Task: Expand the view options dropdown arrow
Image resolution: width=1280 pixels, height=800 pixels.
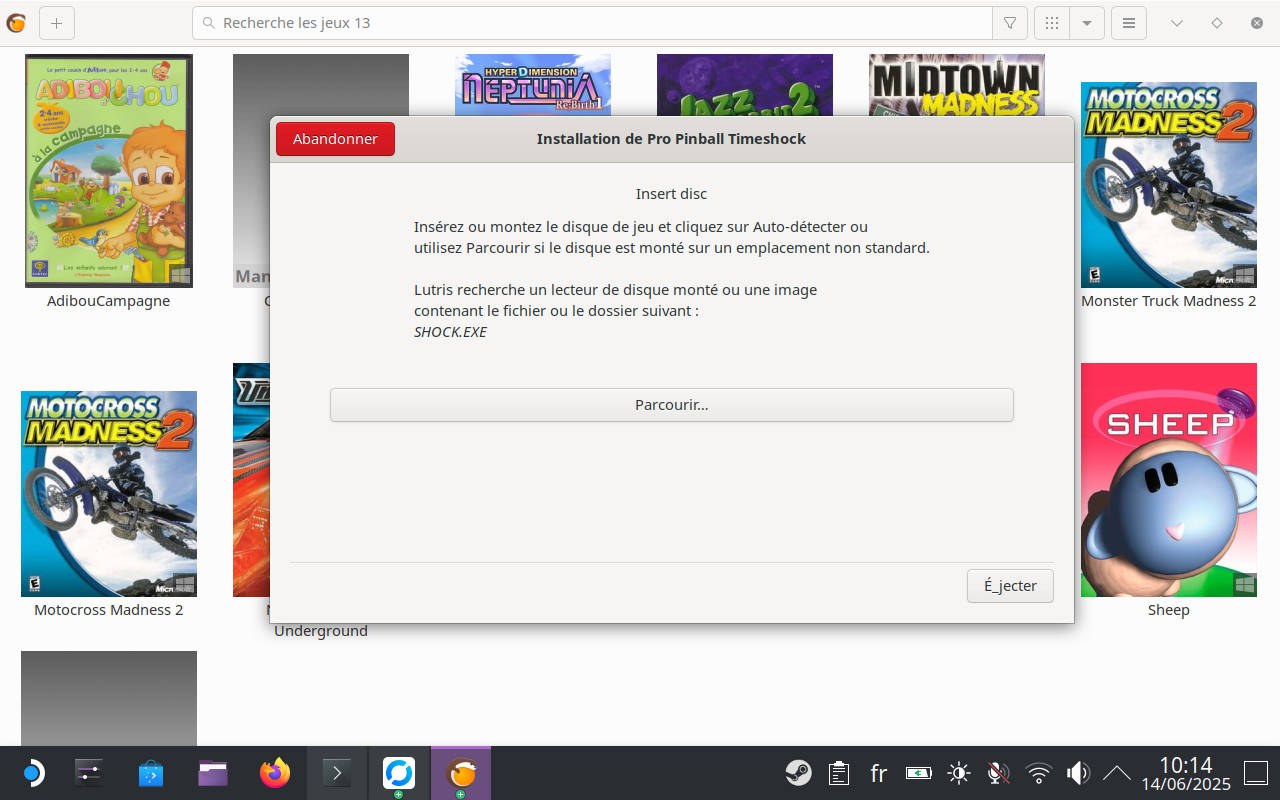Action: pyautogui.click(x=1086, y=22)
